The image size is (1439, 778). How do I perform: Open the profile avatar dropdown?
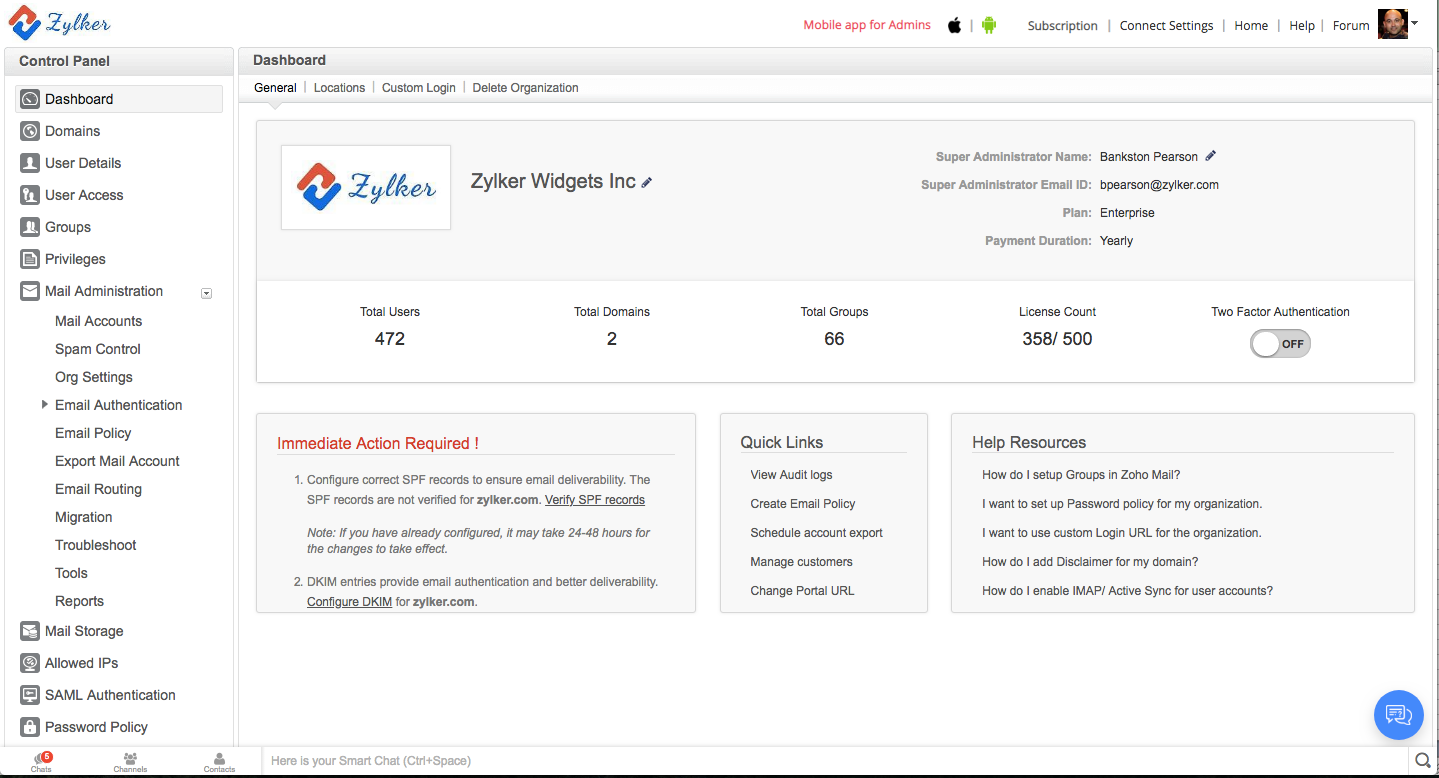pos(1397,25)
